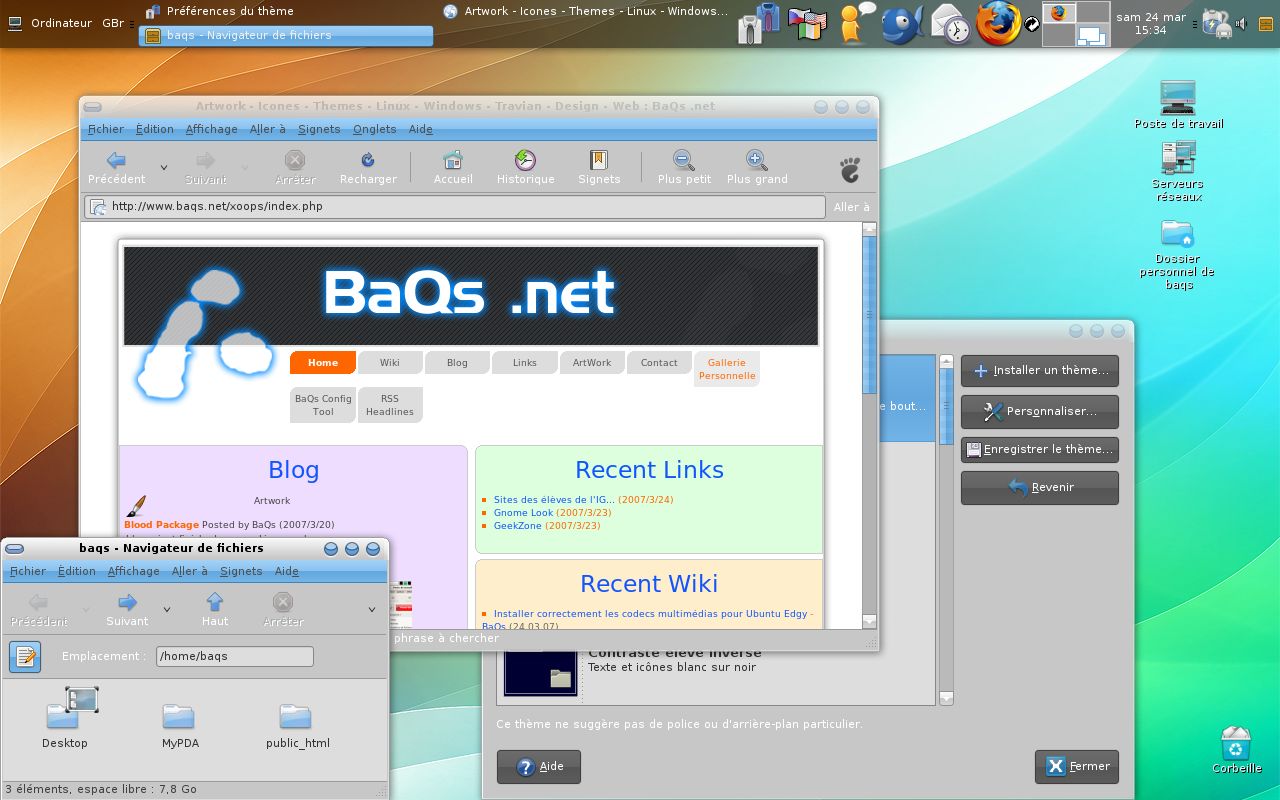The image size is (1280, 800).
Task: Click Aide in theme preferences
Action: [539, 767]
